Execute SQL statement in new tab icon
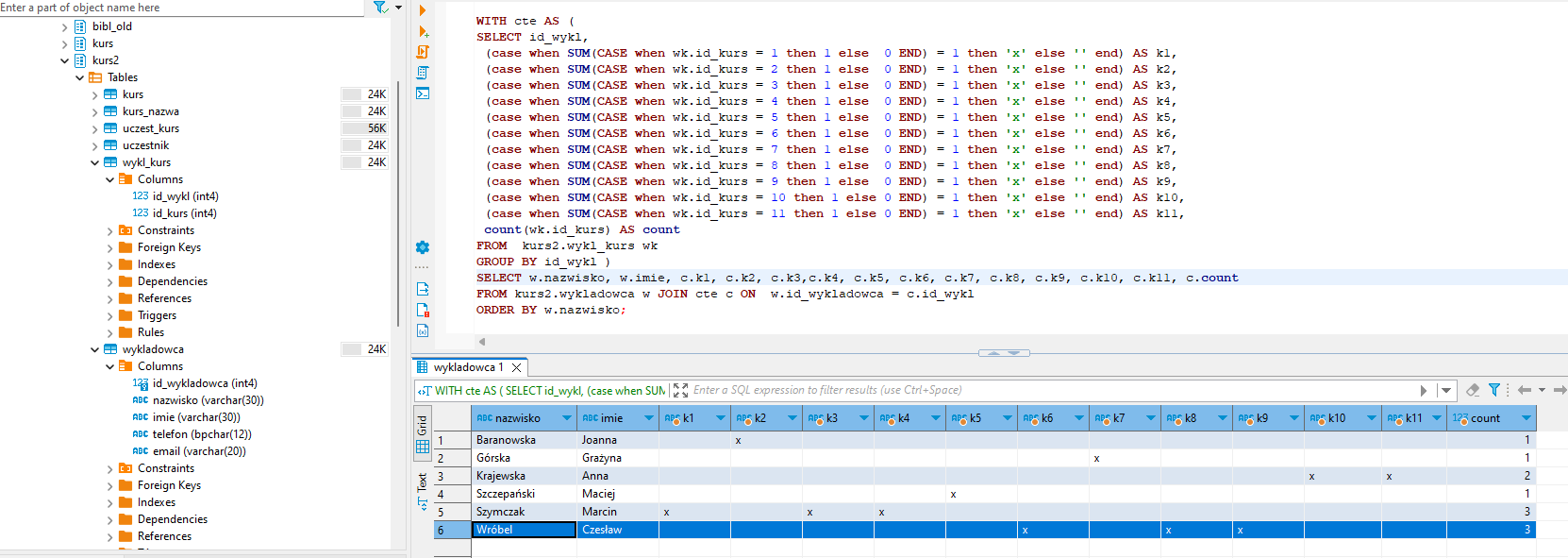 (x=423, y=31)
